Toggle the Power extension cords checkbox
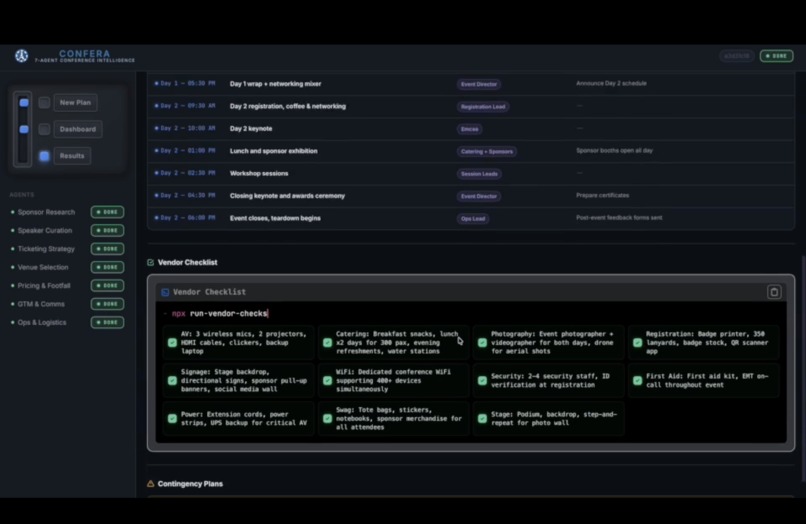Screen dimensions: 806x524 (172, 419)
